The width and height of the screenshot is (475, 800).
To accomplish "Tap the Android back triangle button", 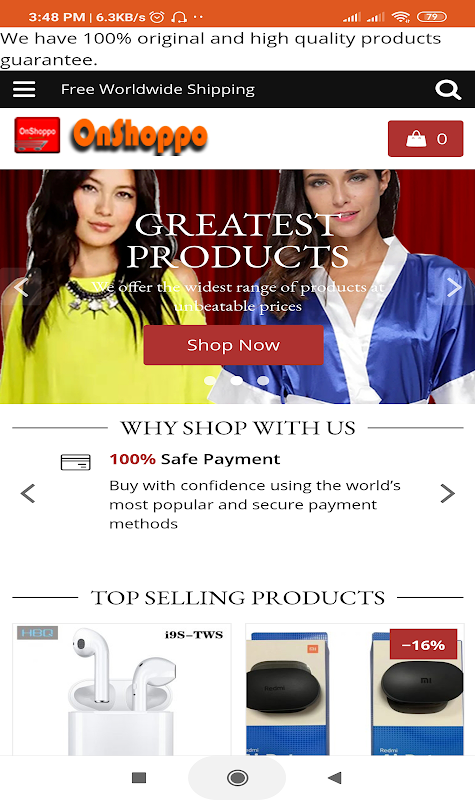I will point(335,778).
